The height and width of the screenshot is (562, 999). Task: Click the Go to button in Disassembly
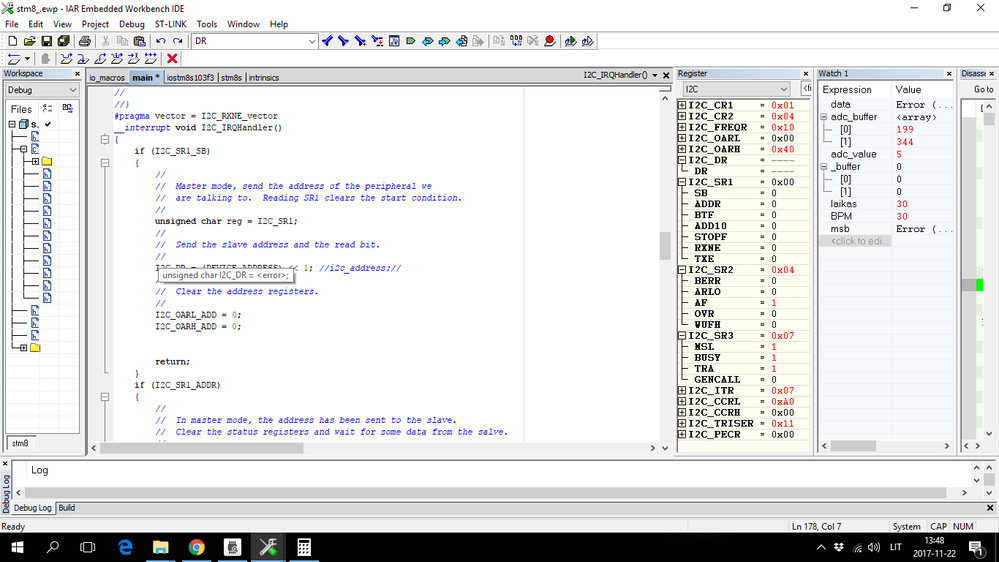point(983,90)
